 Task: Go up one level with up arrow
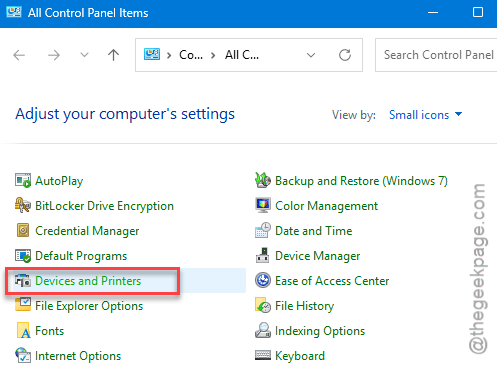[113, 55]
